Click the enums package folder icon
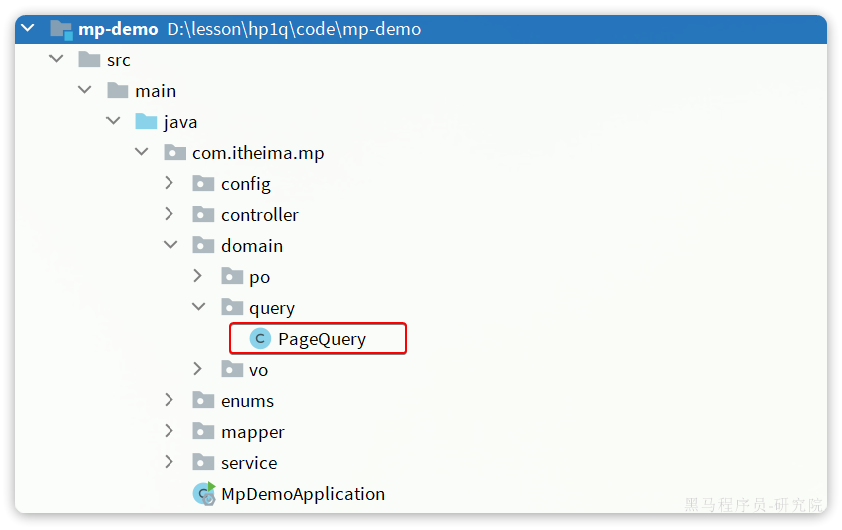Image resolution: width=842 pixels, height=530 pixels. click(x=204, y=401)
